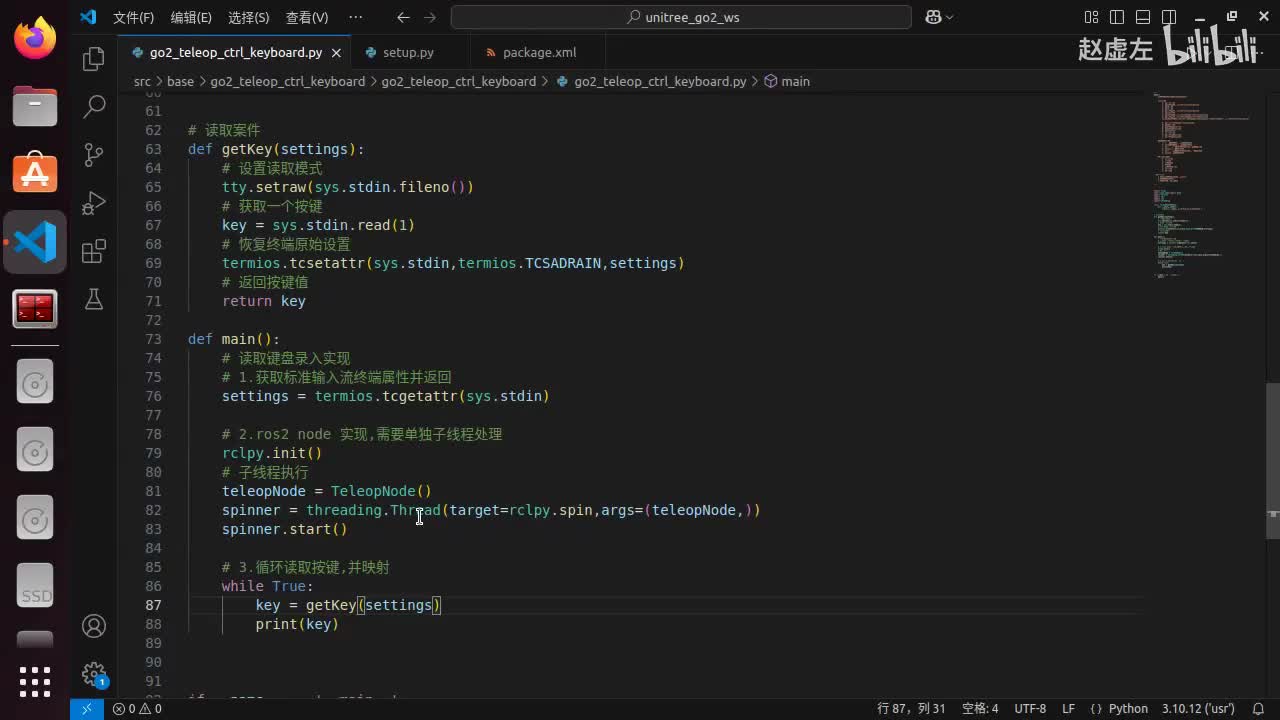Open the Run and Debug view
The width and height of the screenshot is (1280, 720).
[x=94, y=202]
